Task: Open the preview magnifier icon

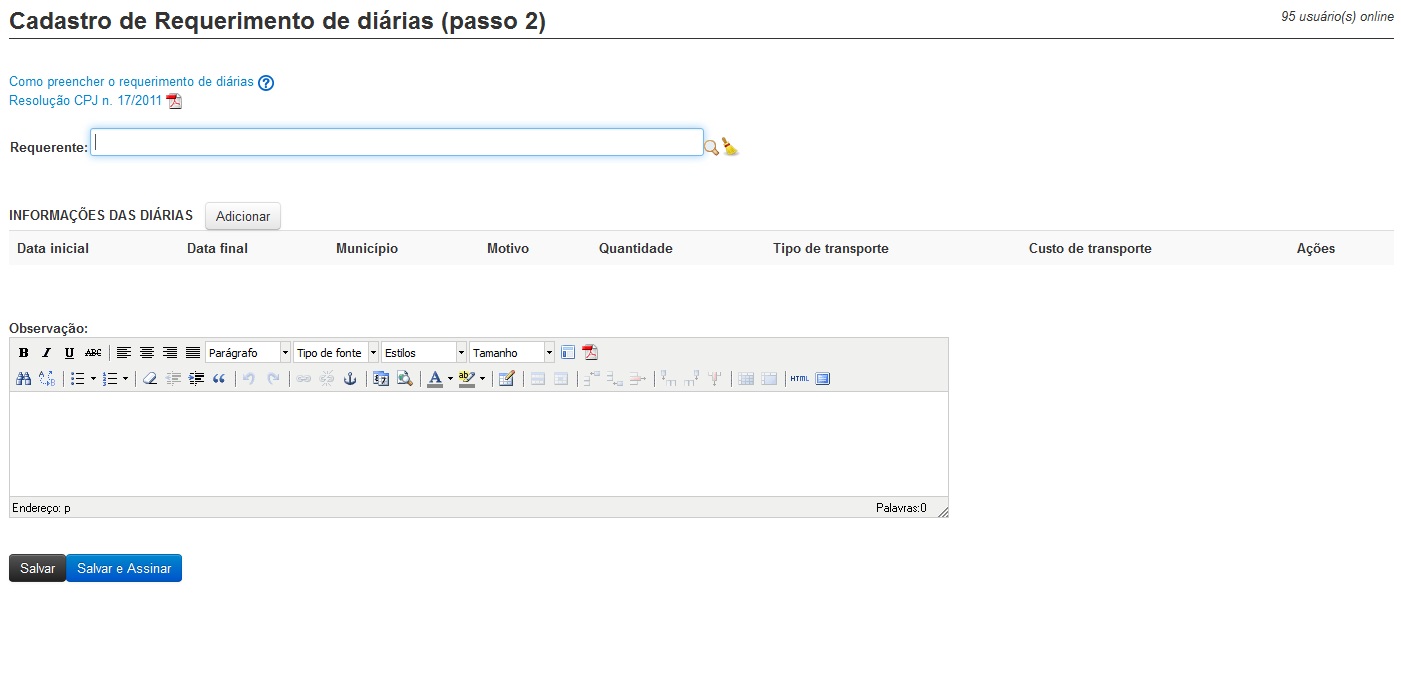Action: click(x=404, y=379)
